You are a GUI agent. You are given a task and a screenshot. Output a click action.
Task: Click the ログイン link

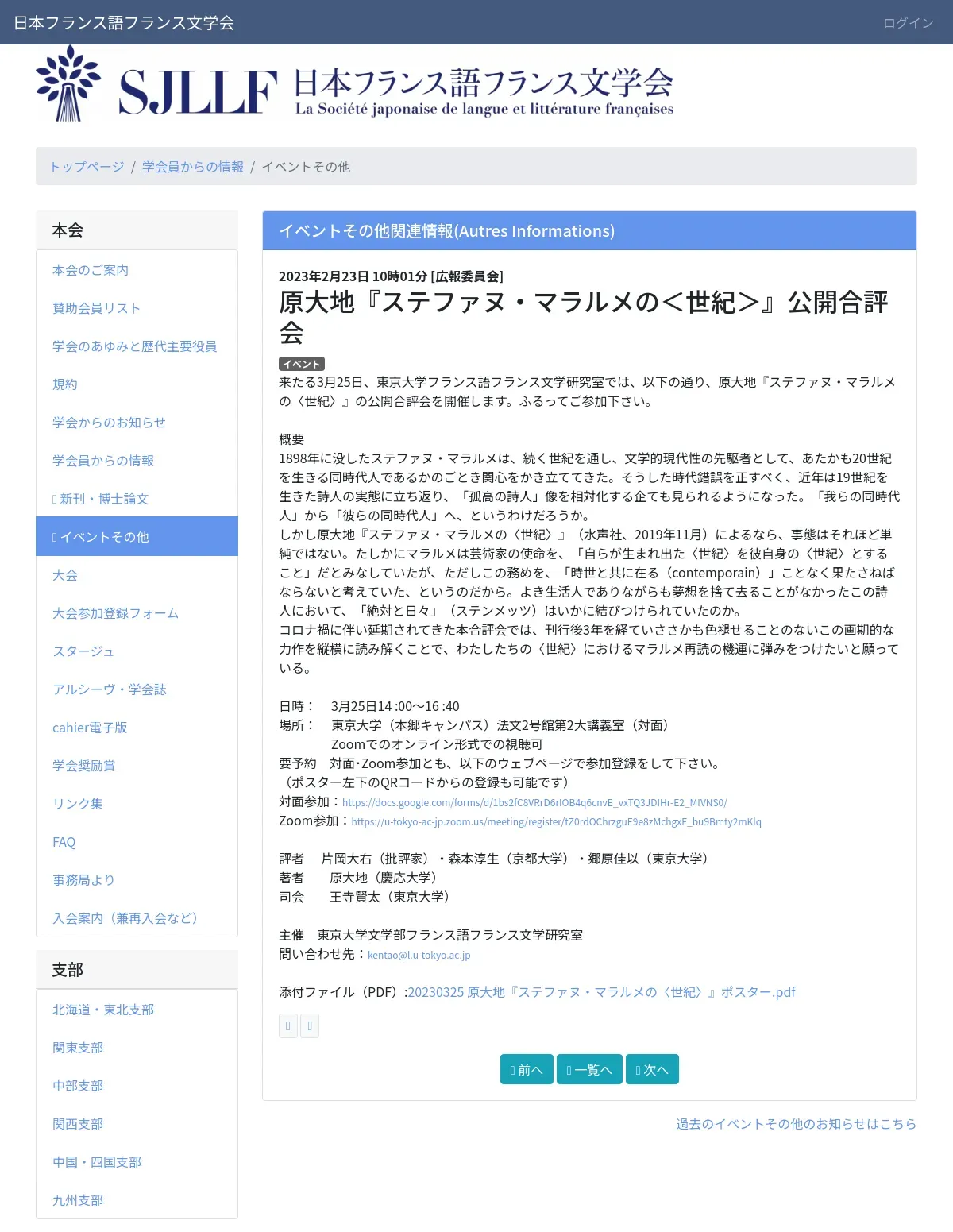(909, 22)
